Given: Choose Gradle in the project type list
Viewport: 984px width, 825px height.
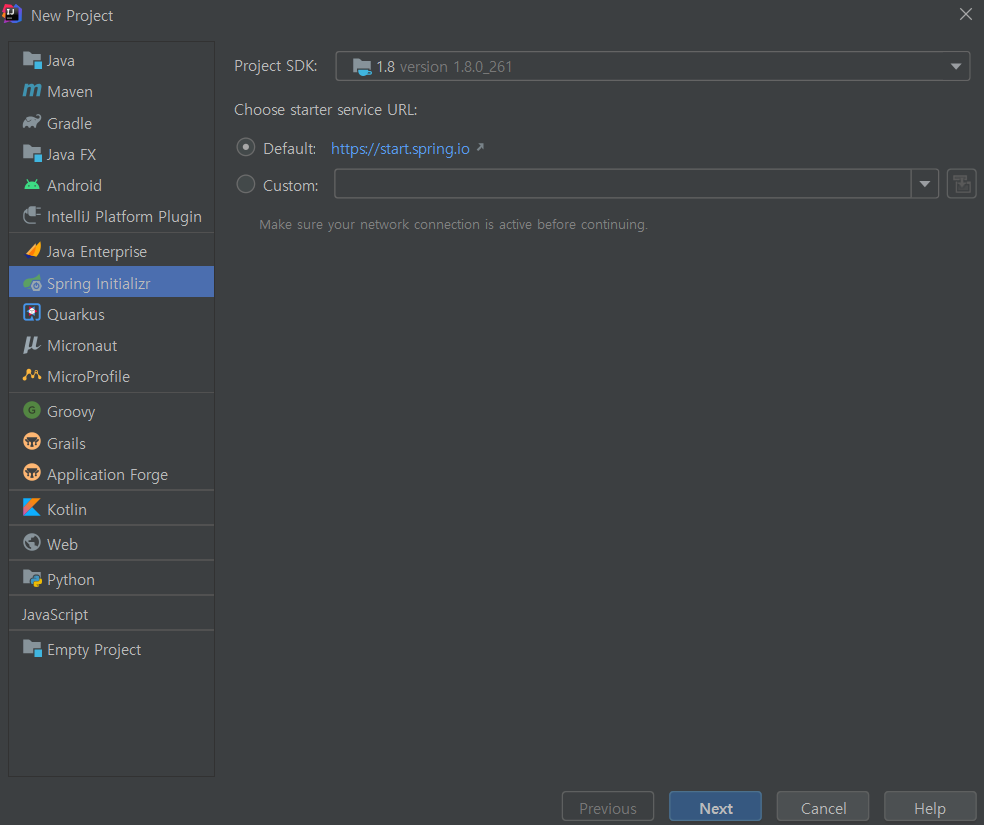Looking at the screenshot, I should pyautogui.click(x=112, y=123).
